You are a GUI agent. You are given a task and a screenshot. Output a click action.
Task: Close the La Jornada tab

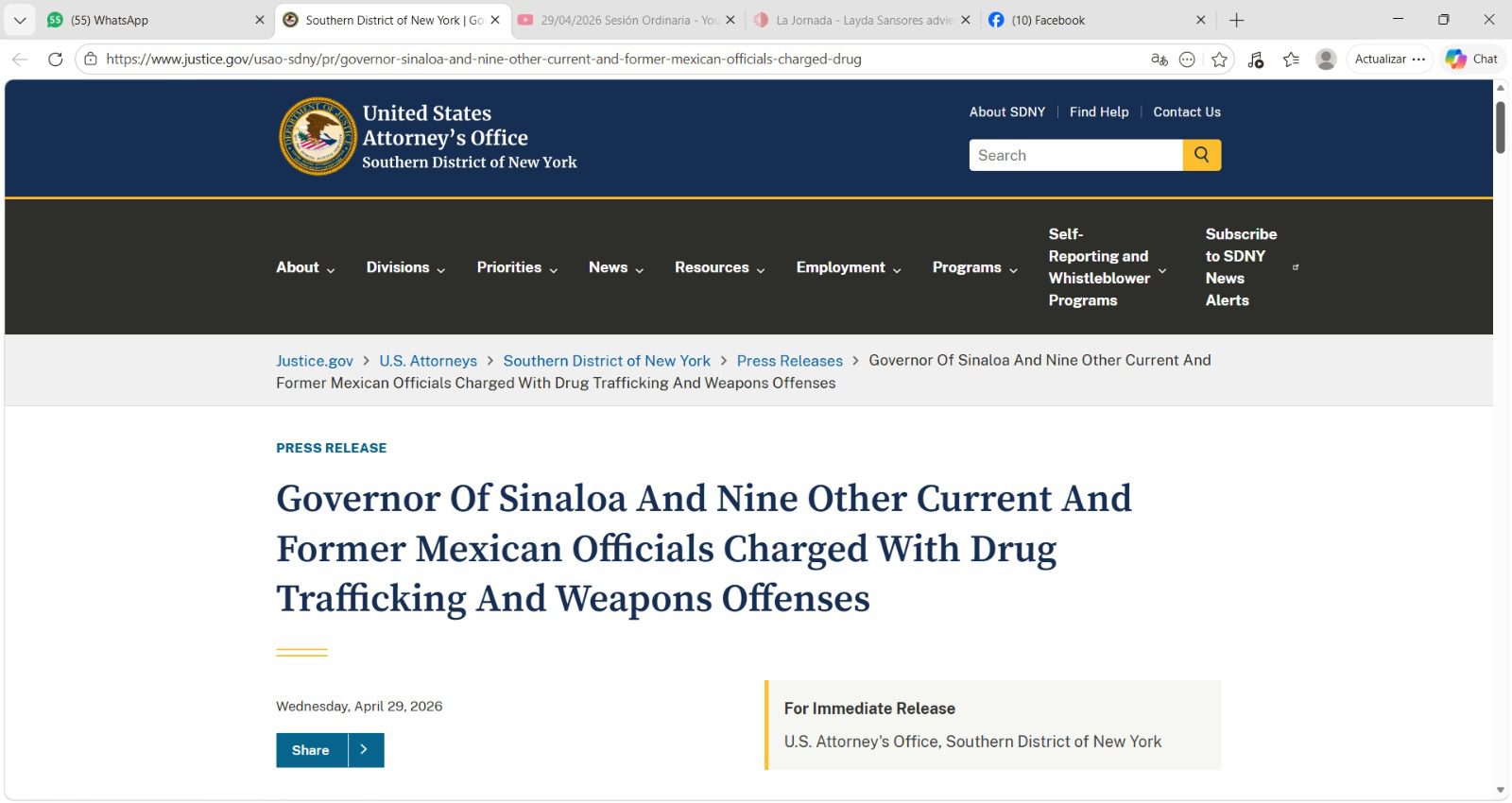tap(966, 20)
